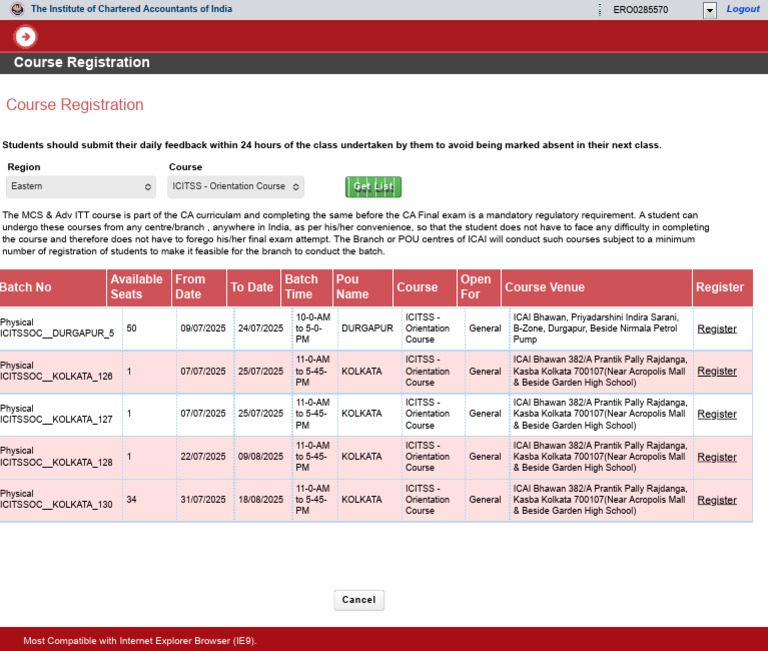Screen dimensions: 768x651
Task: Click the Pou Name column header
Action: (362, 287)
